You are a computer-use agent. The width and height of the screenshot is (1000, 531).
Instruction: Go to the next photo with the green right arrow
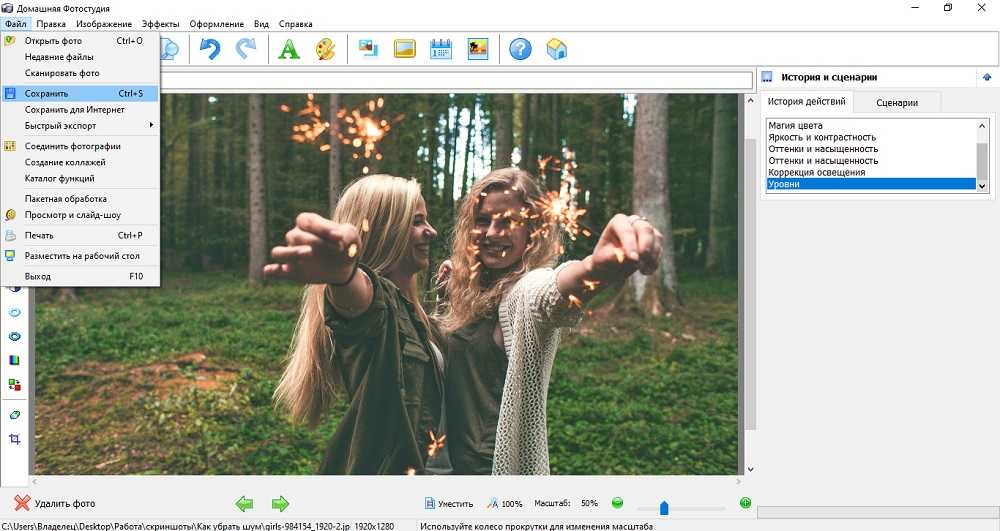point(280,504)
